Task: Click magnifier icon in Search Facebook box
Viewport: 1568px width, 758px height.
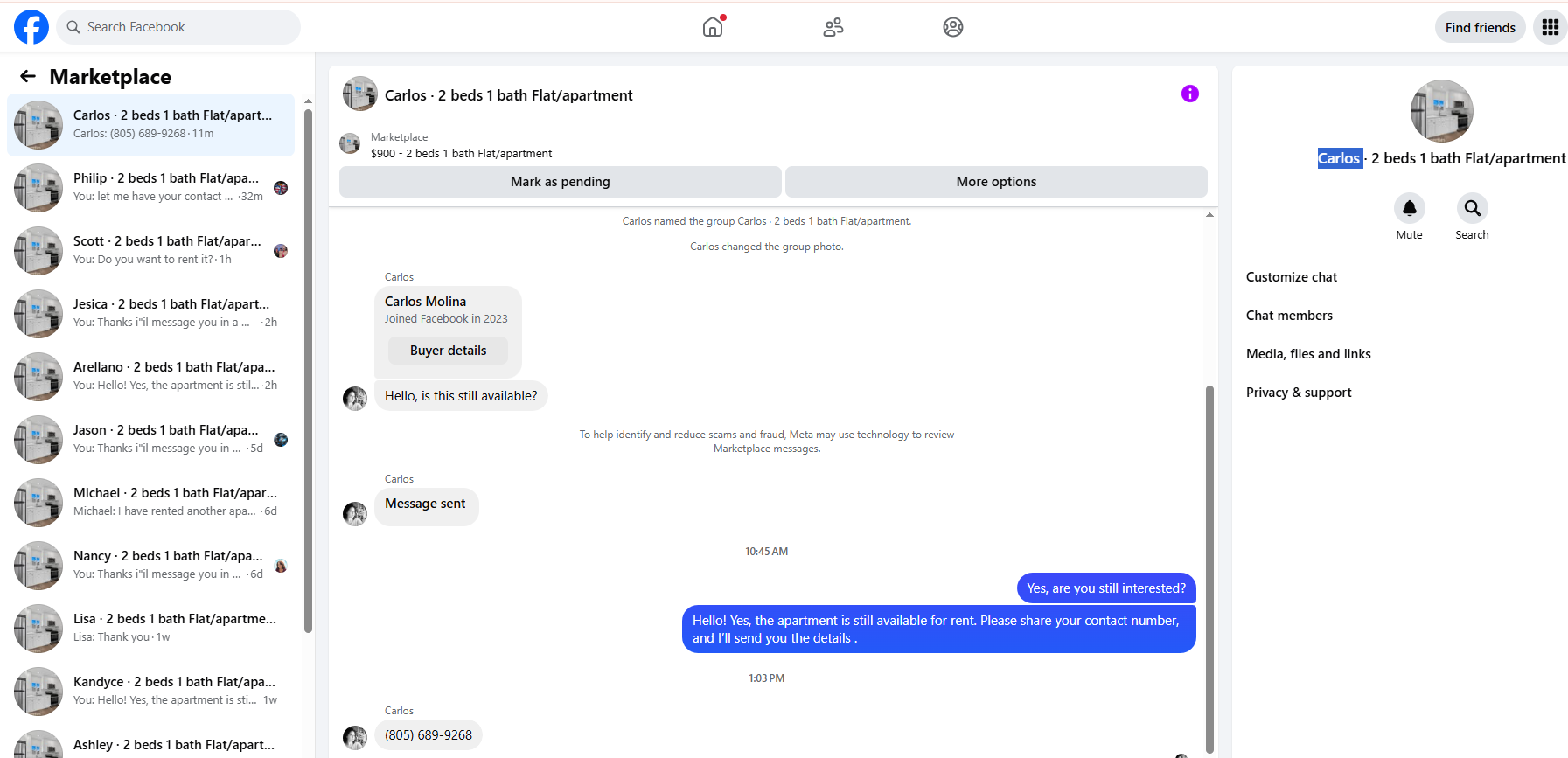Action: pyautogui.click(x=73, y=27)
